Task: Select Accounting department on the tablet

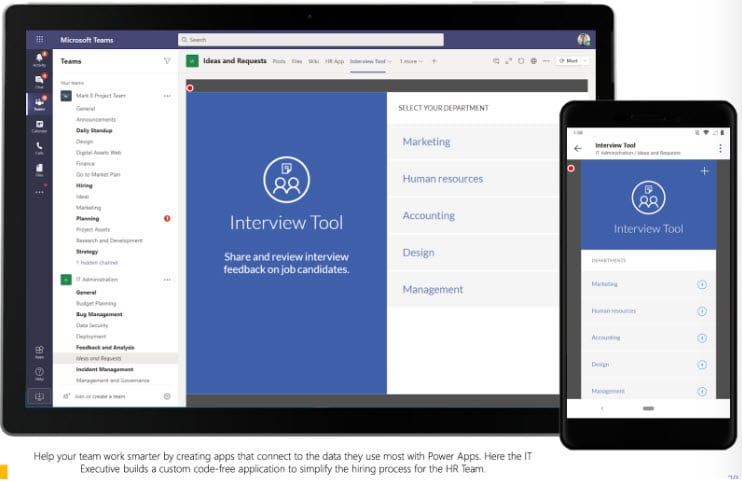Action: tap(473, 215)
